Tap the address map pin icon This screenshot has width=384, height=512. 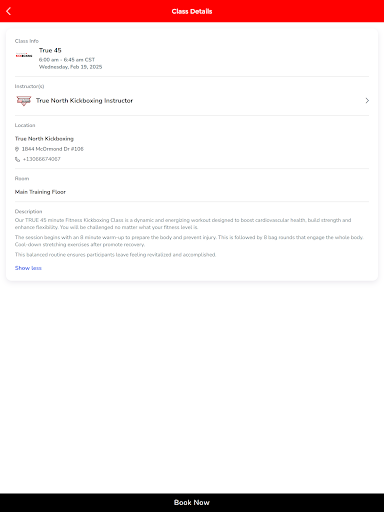17,149
